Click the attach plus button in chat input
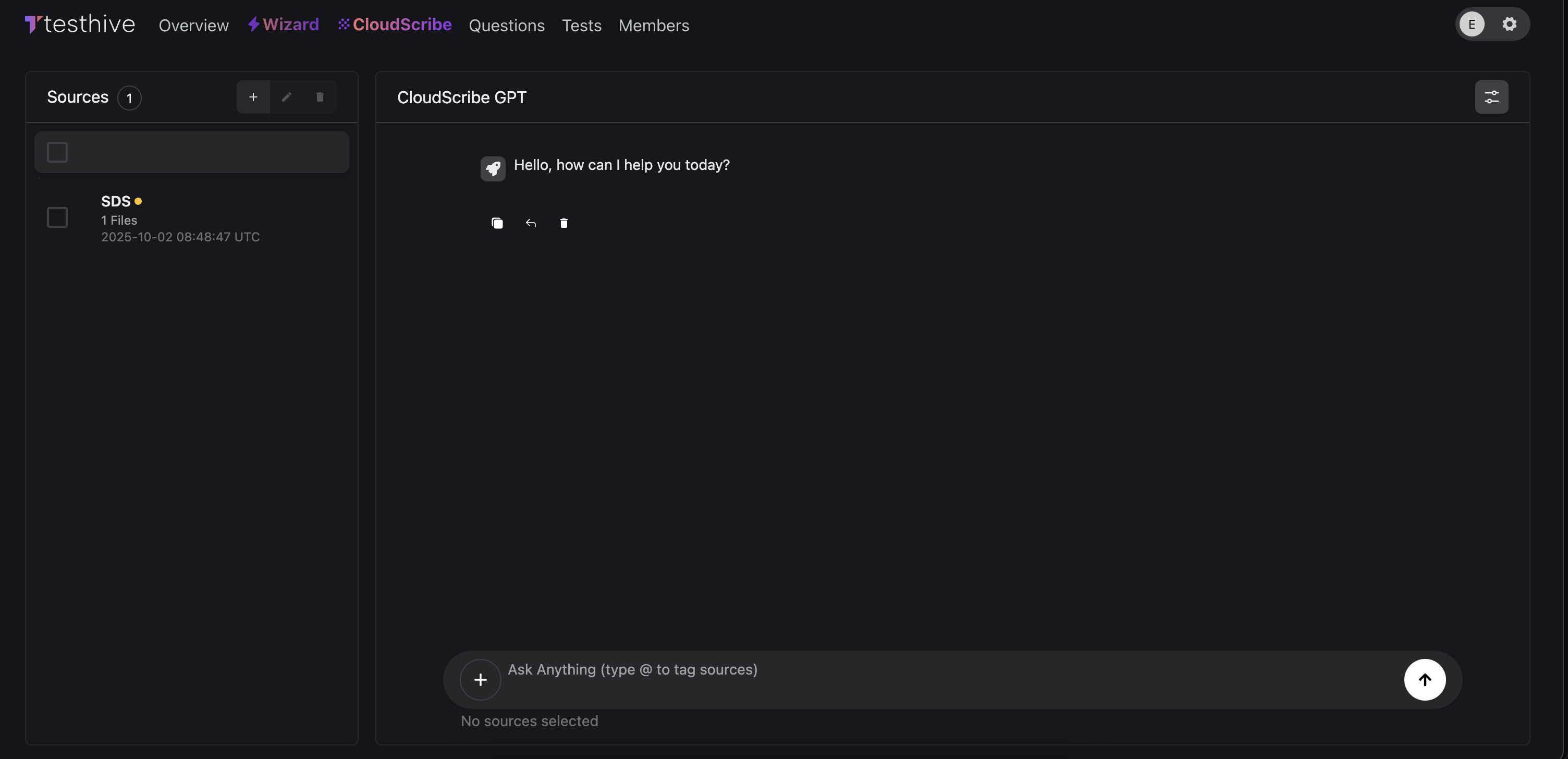 tap(480, 679)
